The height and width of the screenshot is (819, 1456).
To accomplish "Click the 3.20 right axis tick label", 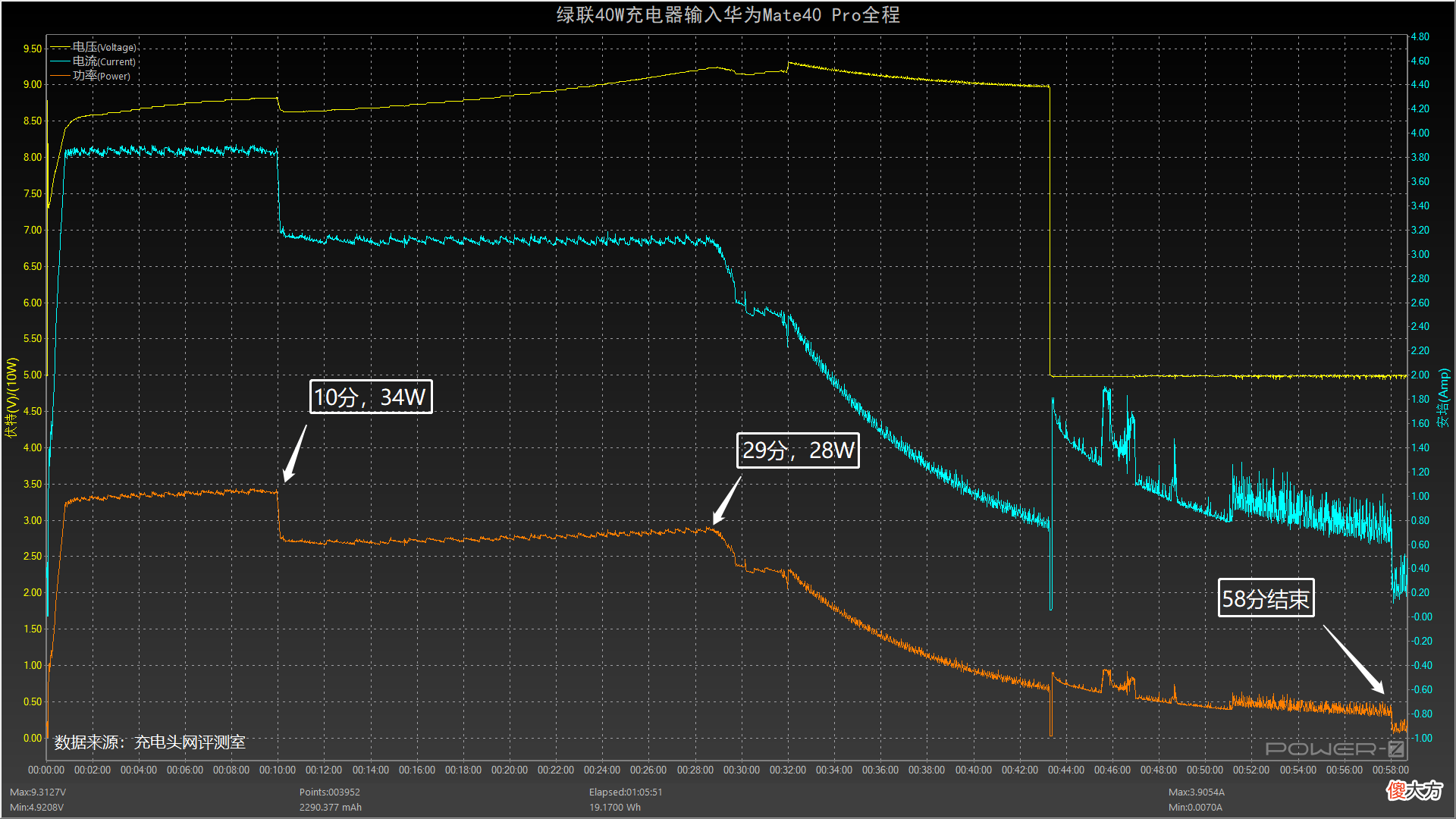I will (x=1420, y=231).
